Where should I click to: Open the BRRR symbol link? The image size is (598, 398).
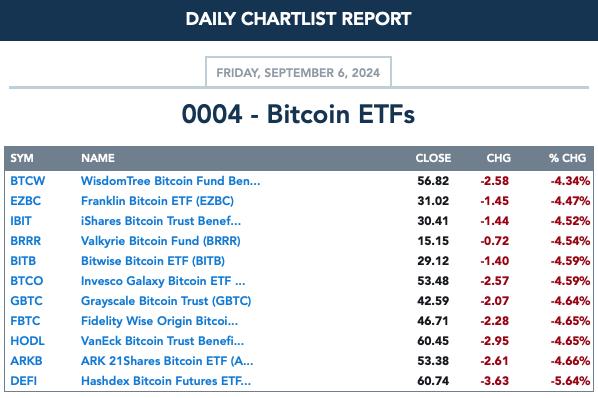(25, 241)
